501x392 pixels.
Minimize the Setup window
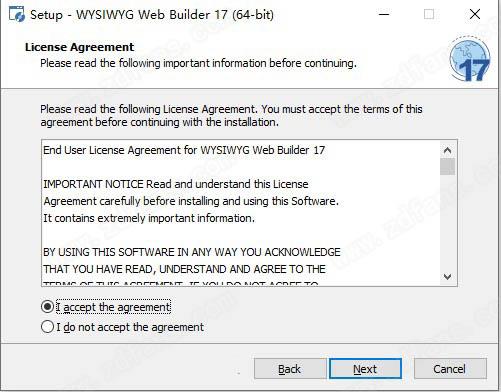pos(384,14)
